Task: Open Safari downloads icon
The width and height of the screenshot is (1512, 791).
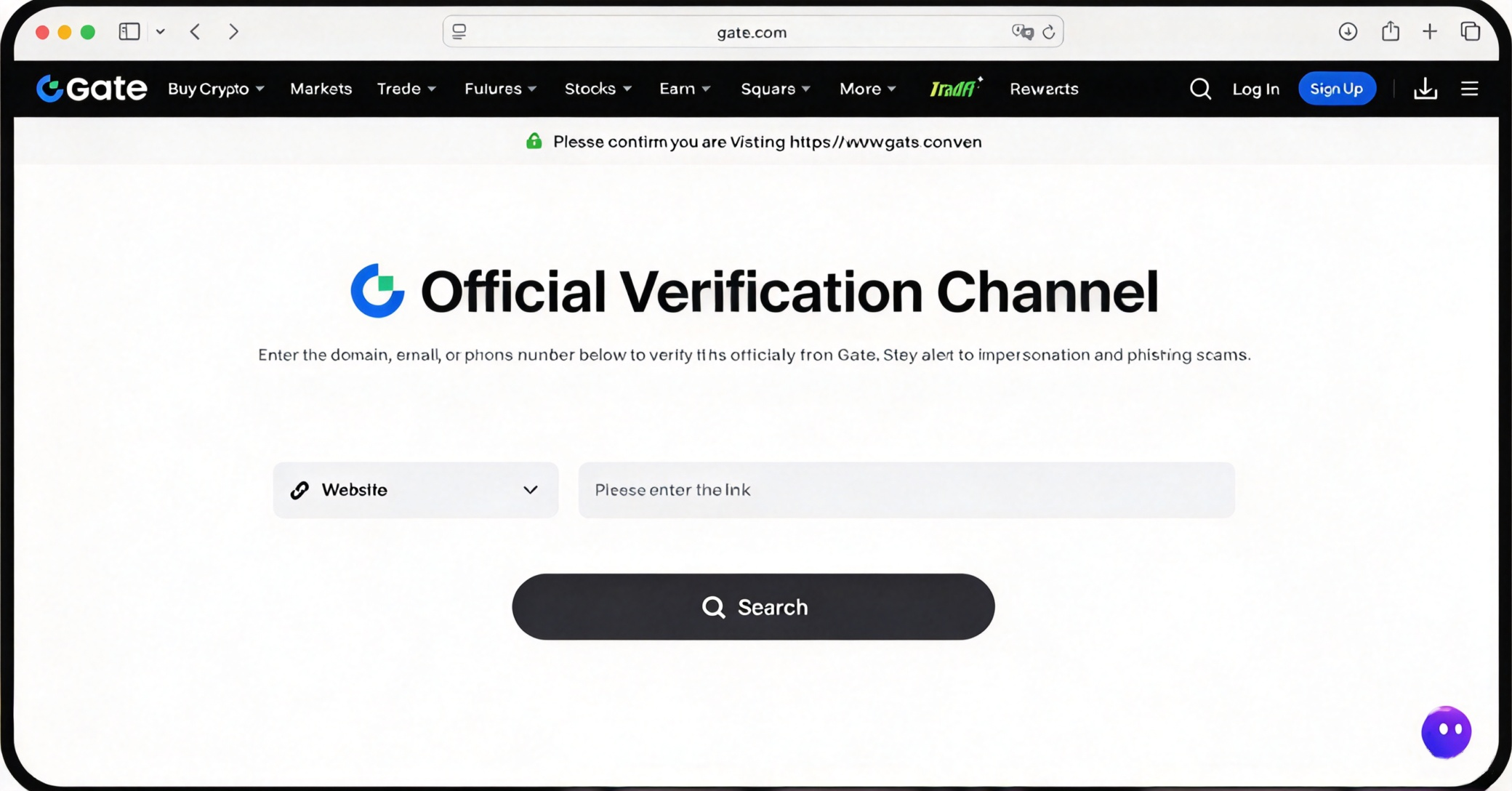Action: tap(1348, 31)
